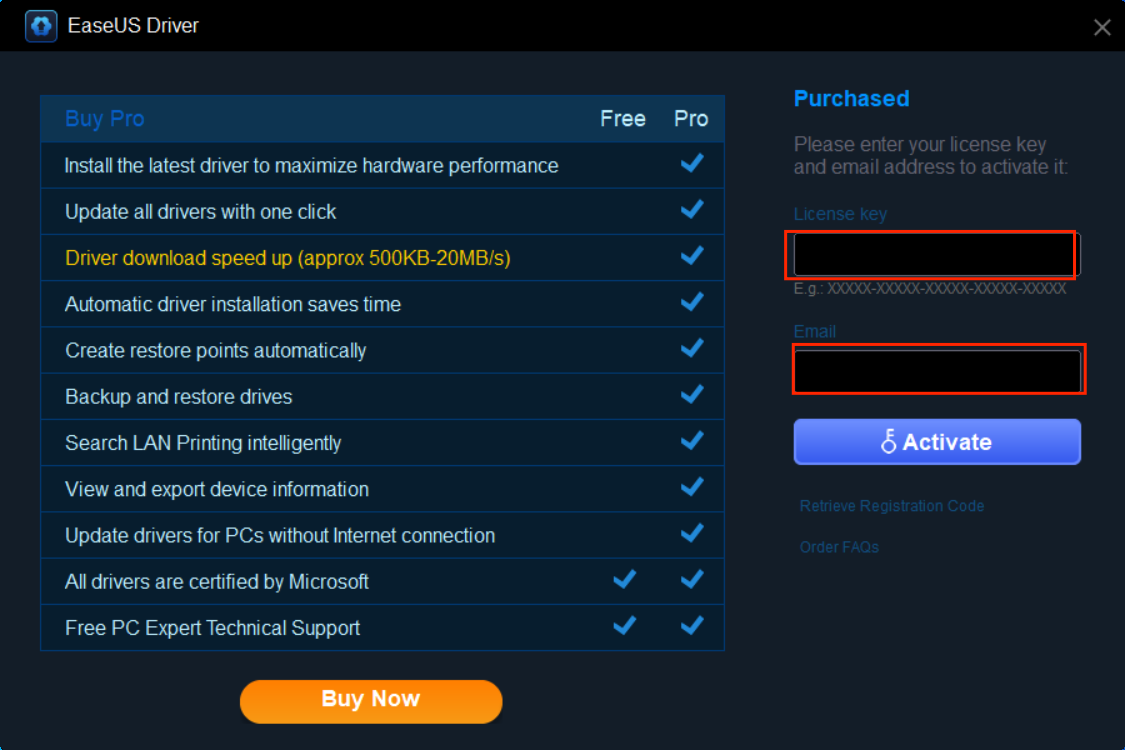Viewport: 1125px width, 750px height.
Task: Click Pro checkmark for Create restore points
Action: coord(691,349)
